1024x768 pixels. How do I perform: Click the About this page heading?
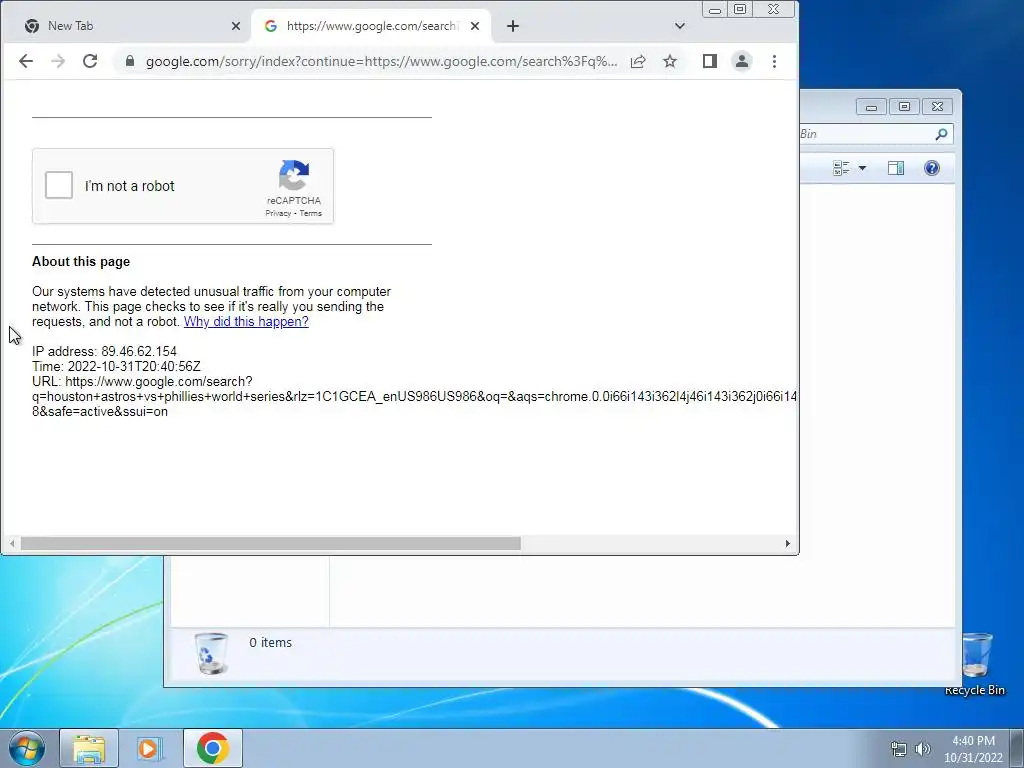(81, 261)
